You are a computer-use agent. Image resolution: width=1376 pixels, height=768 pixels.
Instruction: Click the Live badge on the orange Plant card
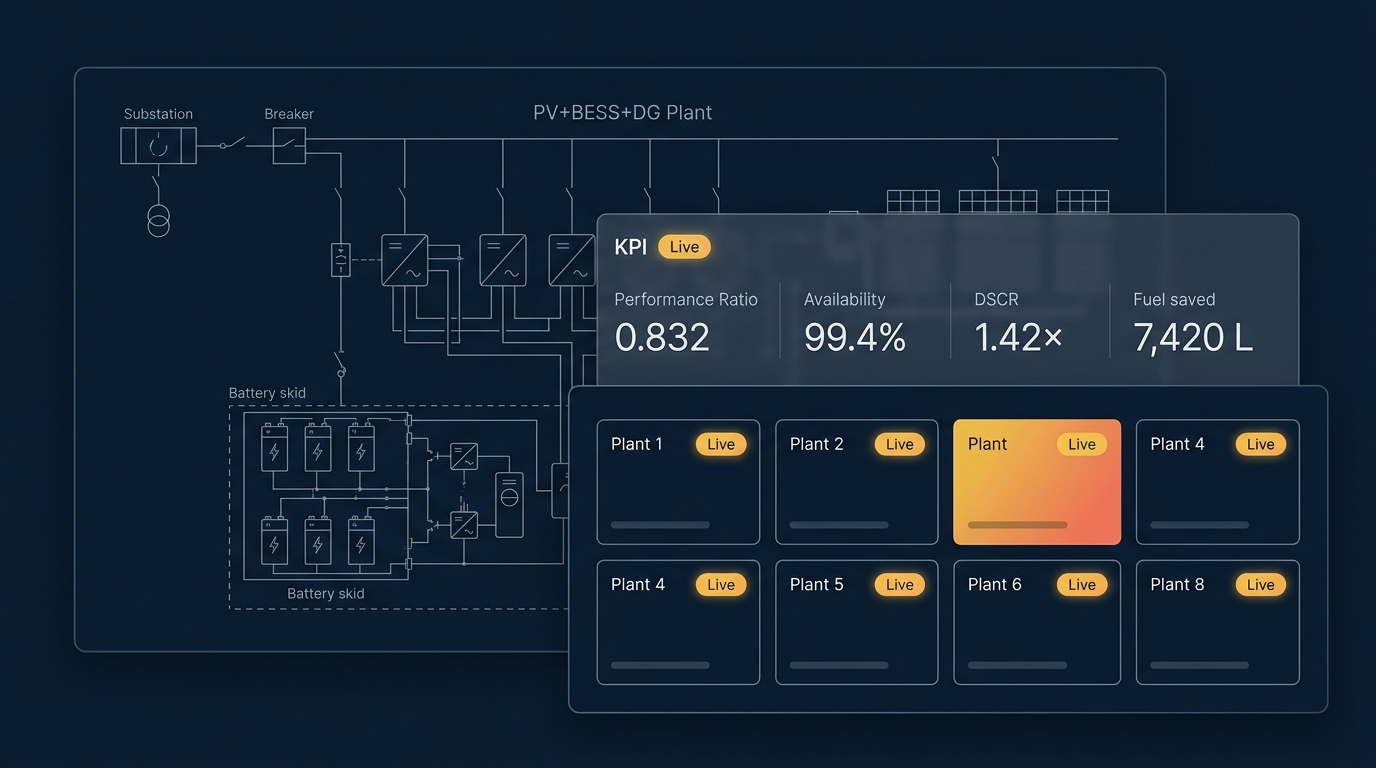[1082, 444]
